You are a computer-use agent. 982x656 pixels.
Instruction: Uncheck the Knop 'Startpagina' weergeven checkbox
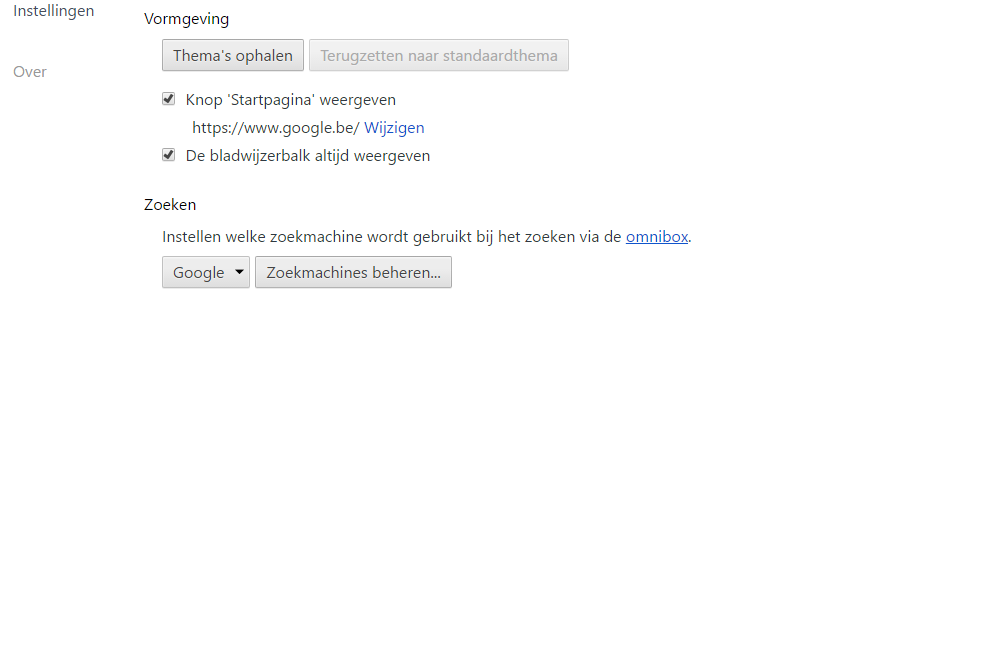[169, 100]
